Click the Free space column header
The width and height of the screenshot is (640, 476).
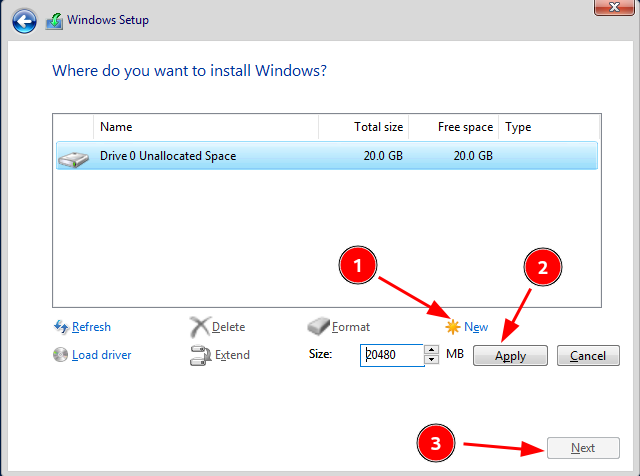453,127
